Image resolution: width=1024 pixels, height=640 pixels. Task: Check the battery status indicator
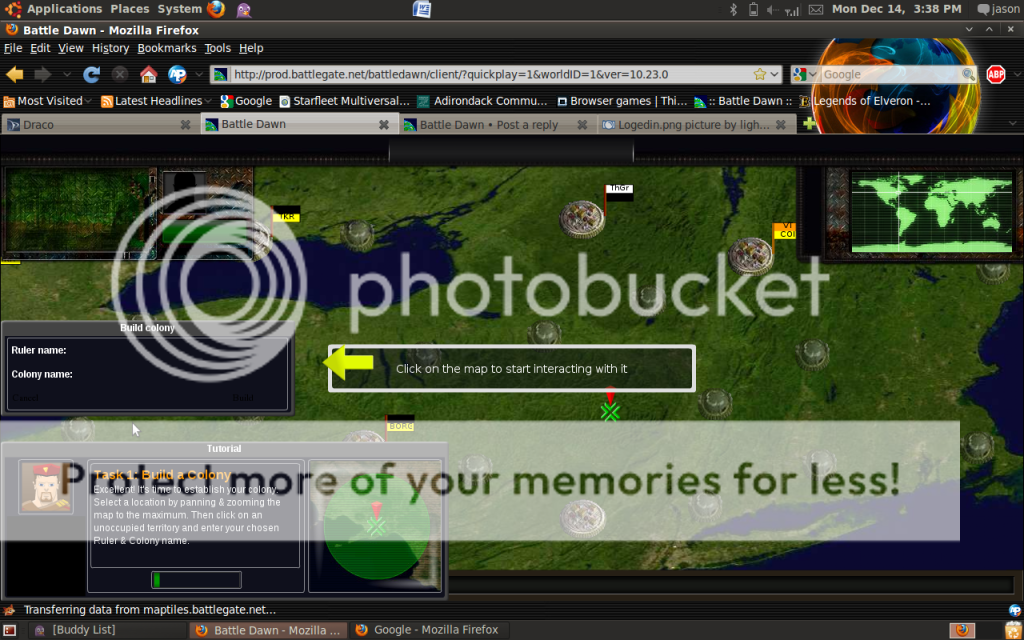753,9
